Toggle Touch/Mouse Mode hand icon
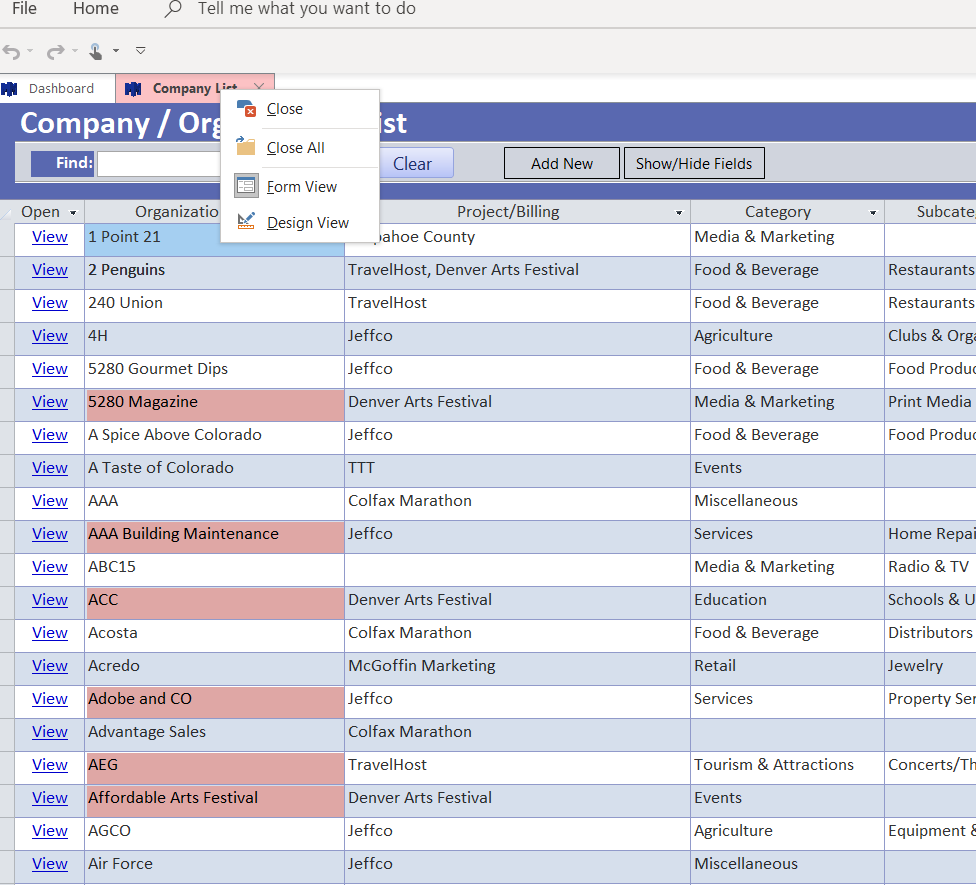Image resolution: width=976 pixels, height=885 pixels. click(x=96, y=51)
